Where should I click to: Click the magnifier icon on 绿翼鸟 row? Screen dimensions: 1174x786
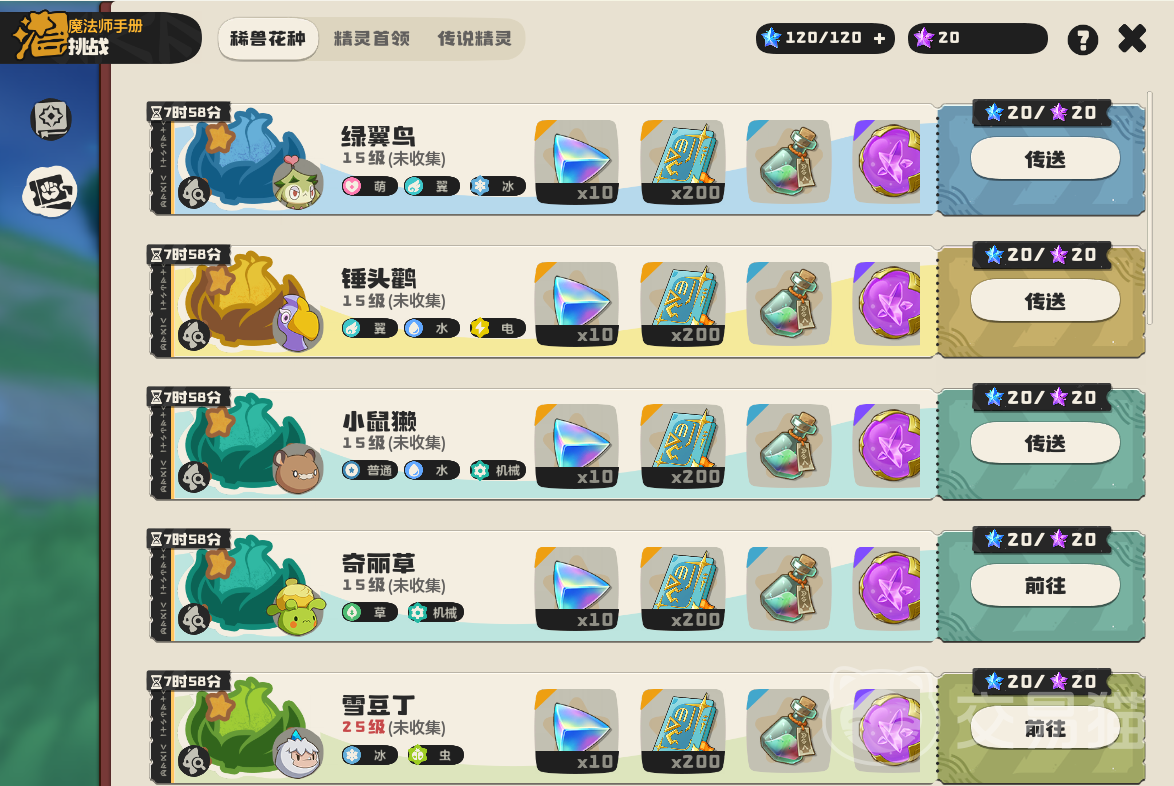coord(194,193)
